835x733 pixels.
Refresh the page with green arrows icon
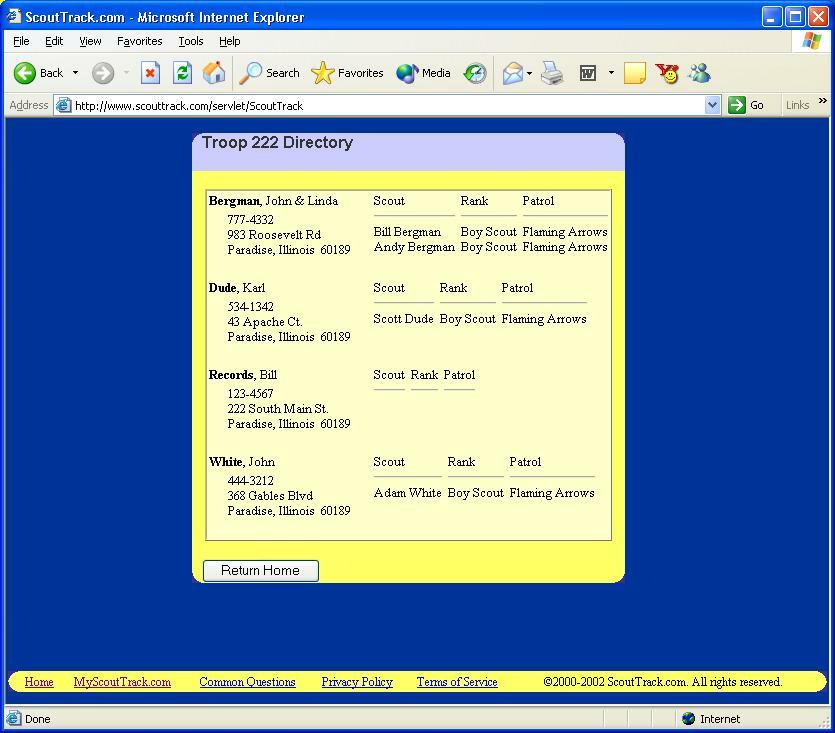pos(182,73)
